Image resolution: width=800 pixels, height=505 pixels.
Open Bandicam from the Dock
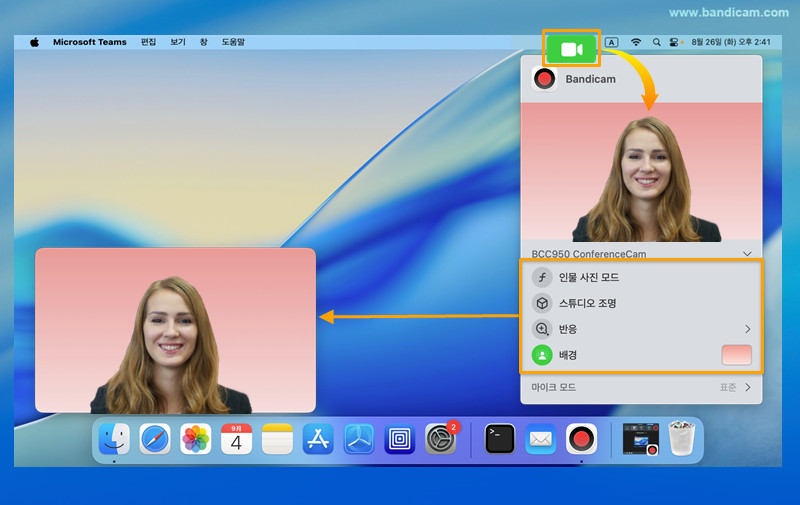click(581, 439)
